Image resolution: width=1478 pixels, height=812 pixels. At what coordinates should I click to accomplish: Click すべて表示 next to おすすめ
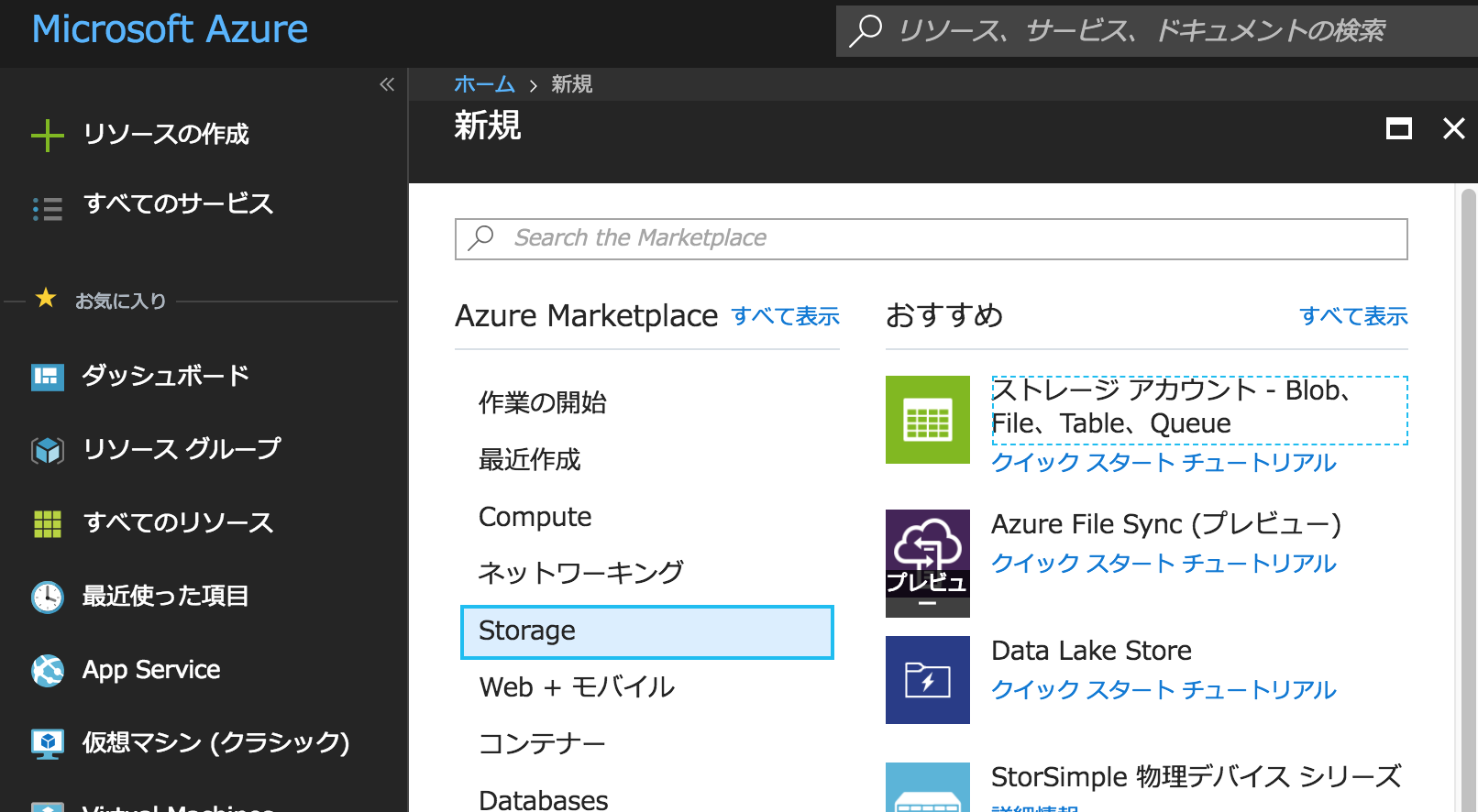(1354, 316)
